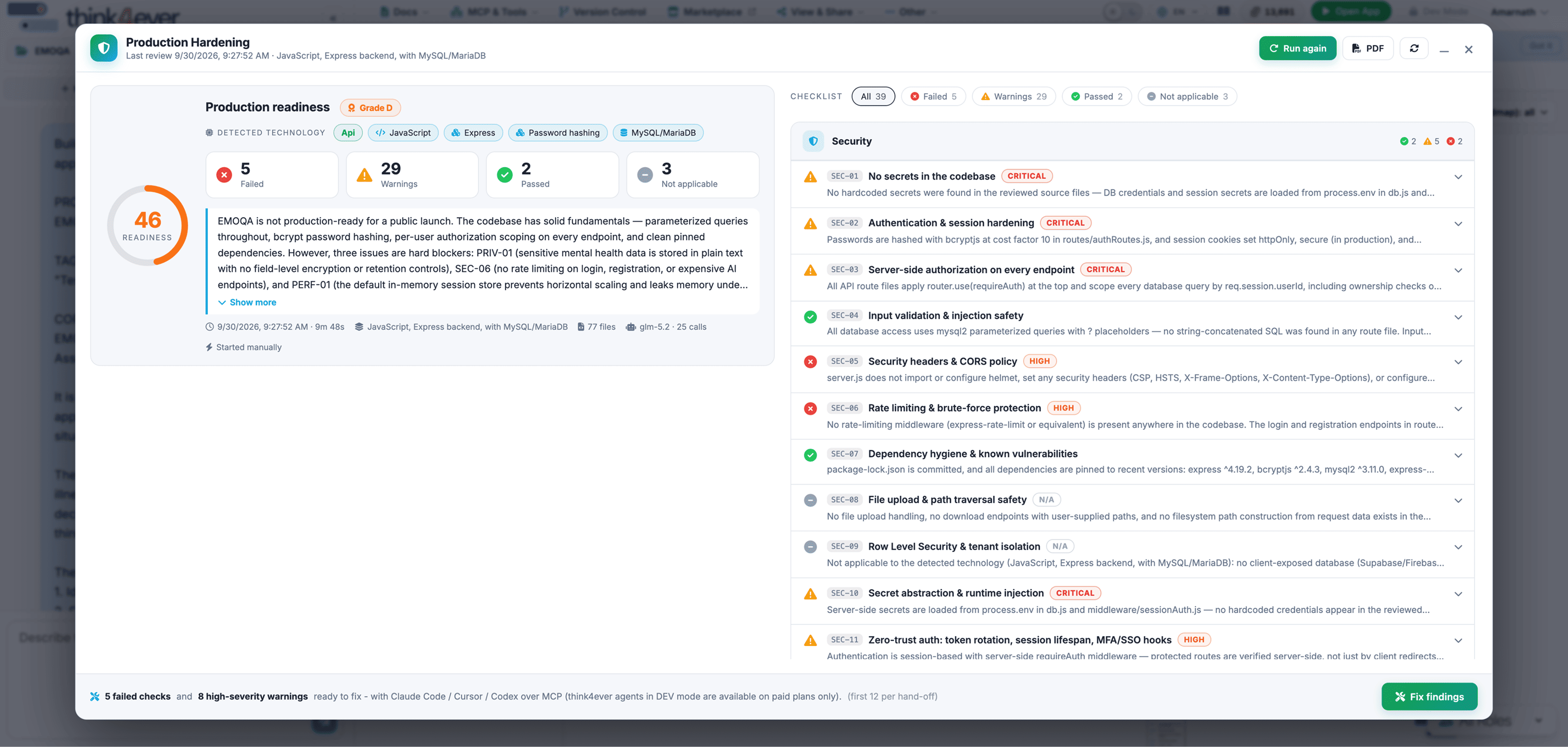Click the gray N/A icon on SEC-08 row
Image resolution: width=1568 pixels, height=747 pixels.
(x=810, y=501)
